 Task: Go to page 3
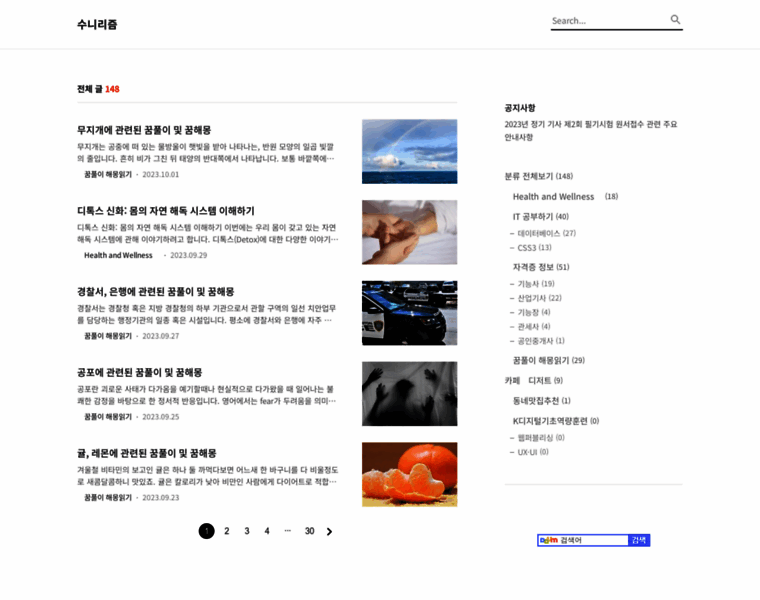click(x=247, y=531)
